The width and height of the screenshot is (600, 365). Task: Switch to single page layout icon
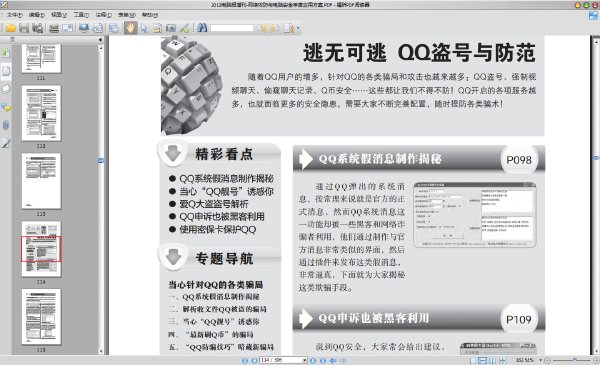[x=473, y=360]
